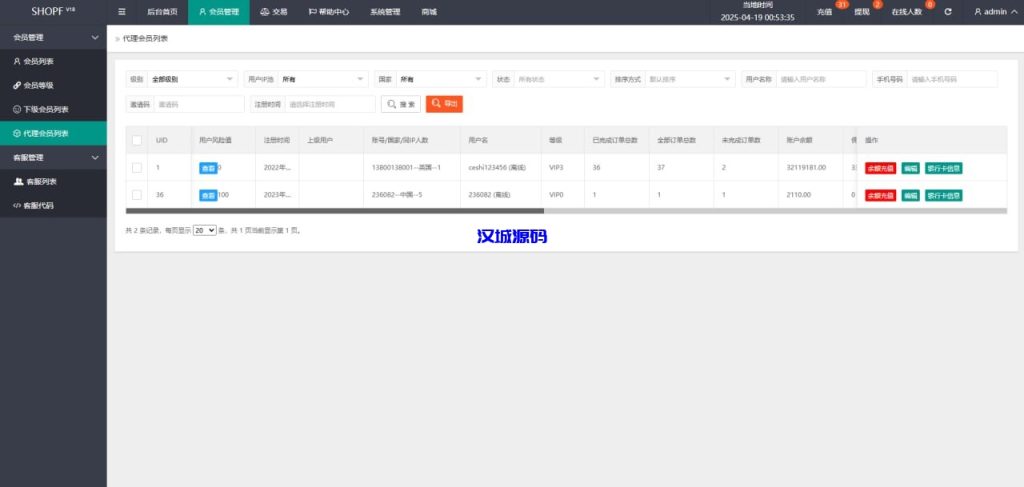Click 余额充值 button for UID 1
Screen dimensions: 1024x487
point(880,168)
